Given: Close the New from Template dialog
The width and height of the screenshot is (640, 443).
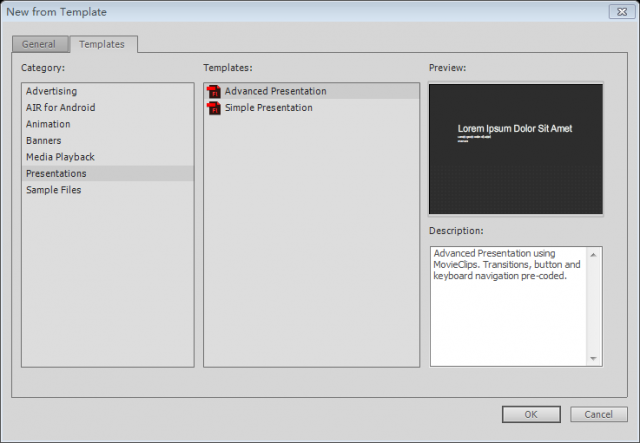Looking at the screenshot, I should (622, 12).
